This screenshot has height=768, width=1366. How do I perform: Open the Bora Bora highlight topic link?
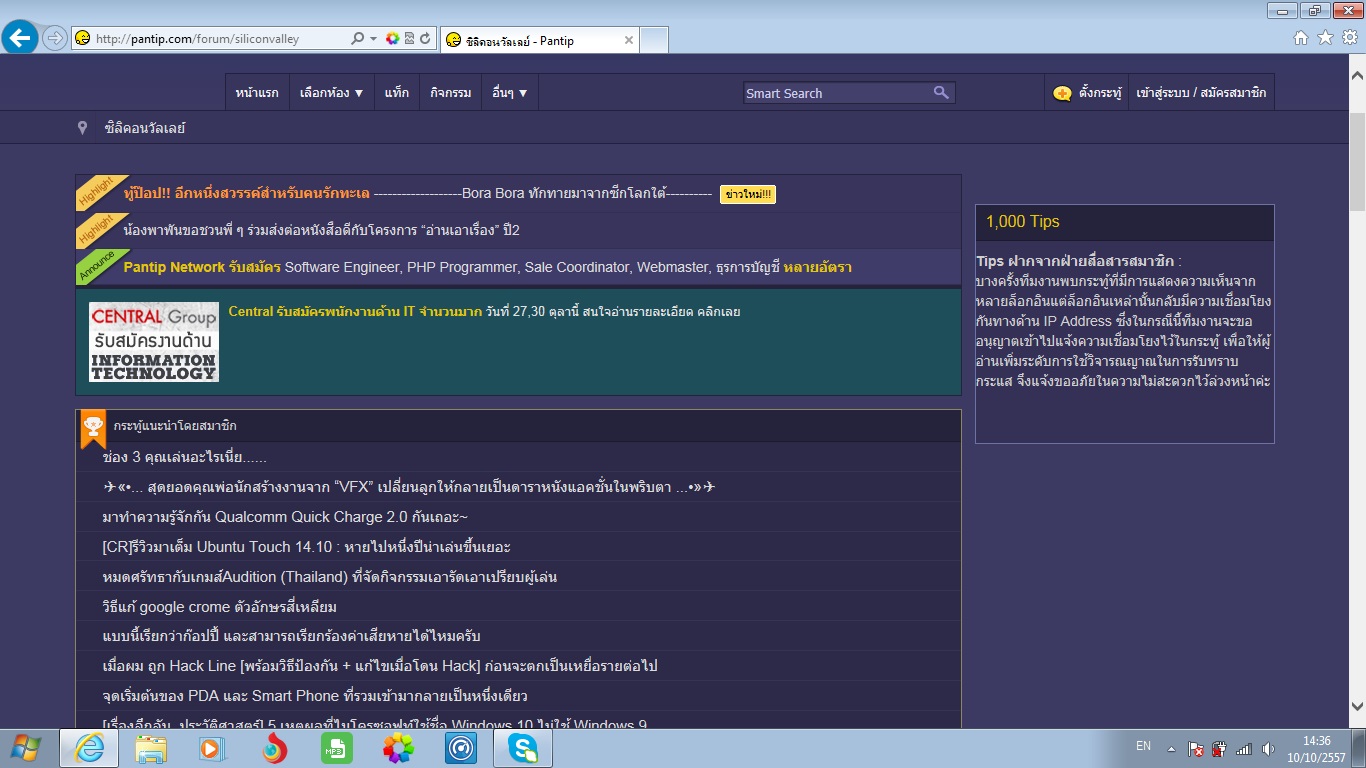[417, 194]
